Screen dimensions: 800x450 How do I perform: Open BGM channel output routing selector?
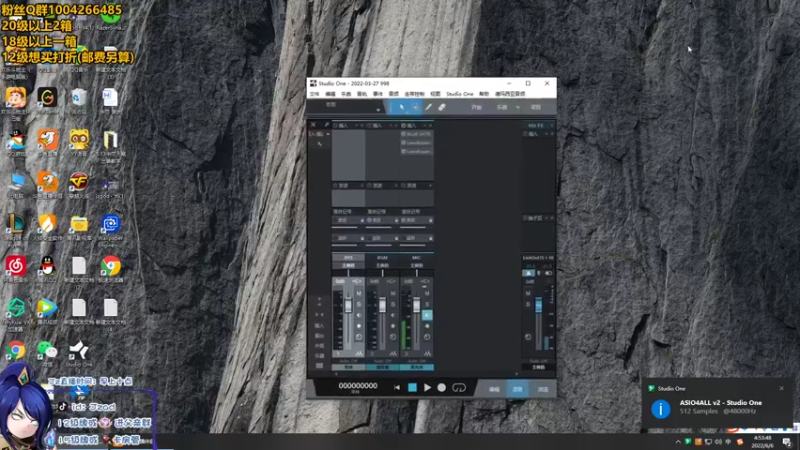383,265
